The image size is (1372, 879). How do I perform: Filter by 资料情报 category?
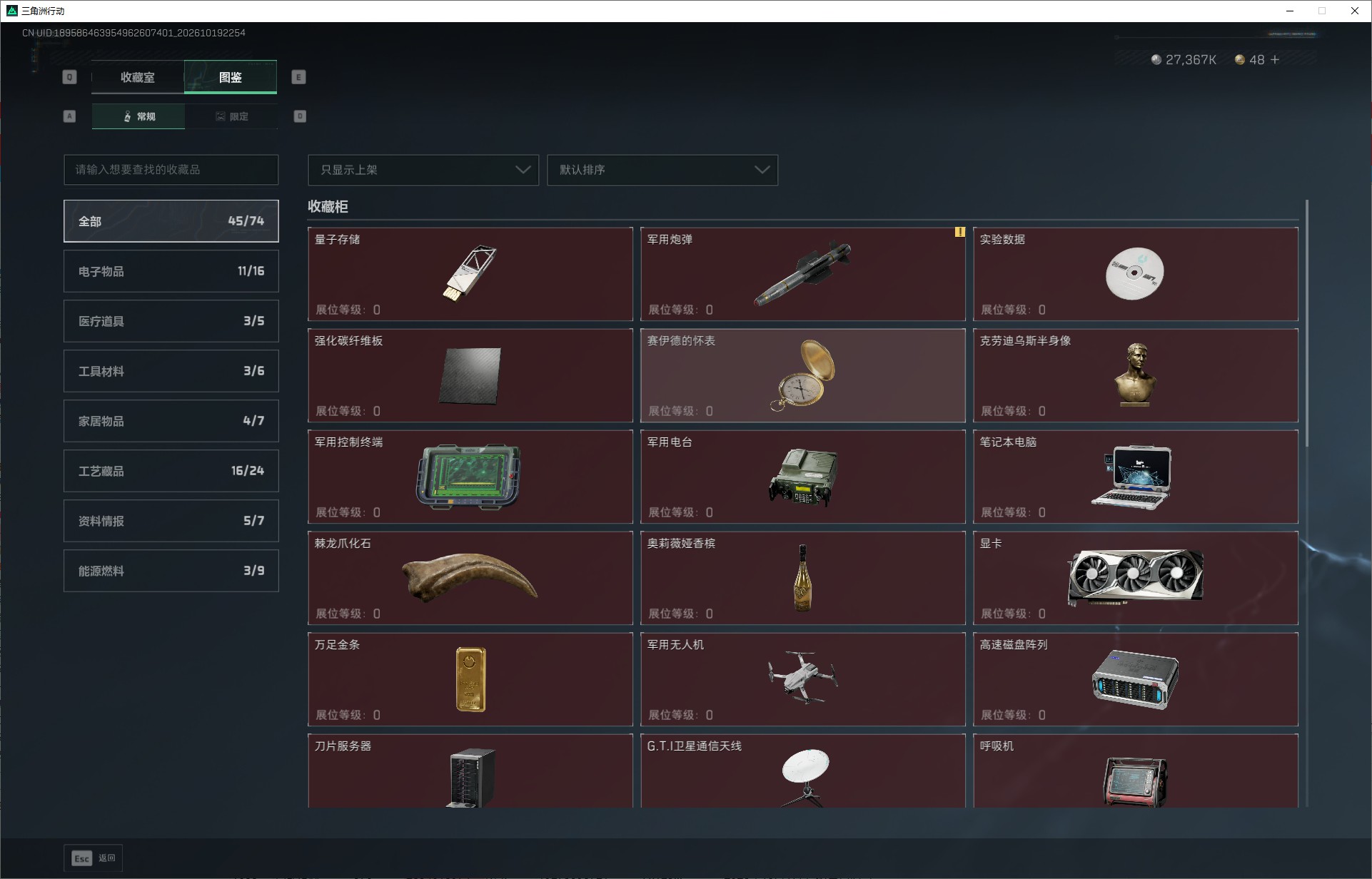tap(171, 521)
